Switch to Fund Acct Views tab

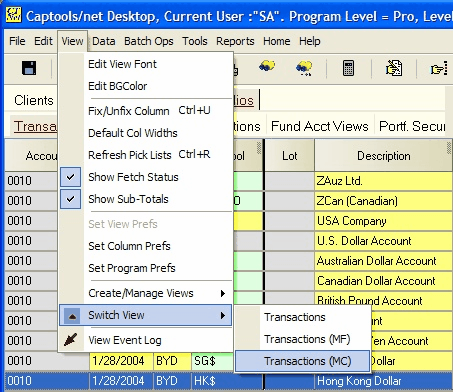(x=319, y=126)
